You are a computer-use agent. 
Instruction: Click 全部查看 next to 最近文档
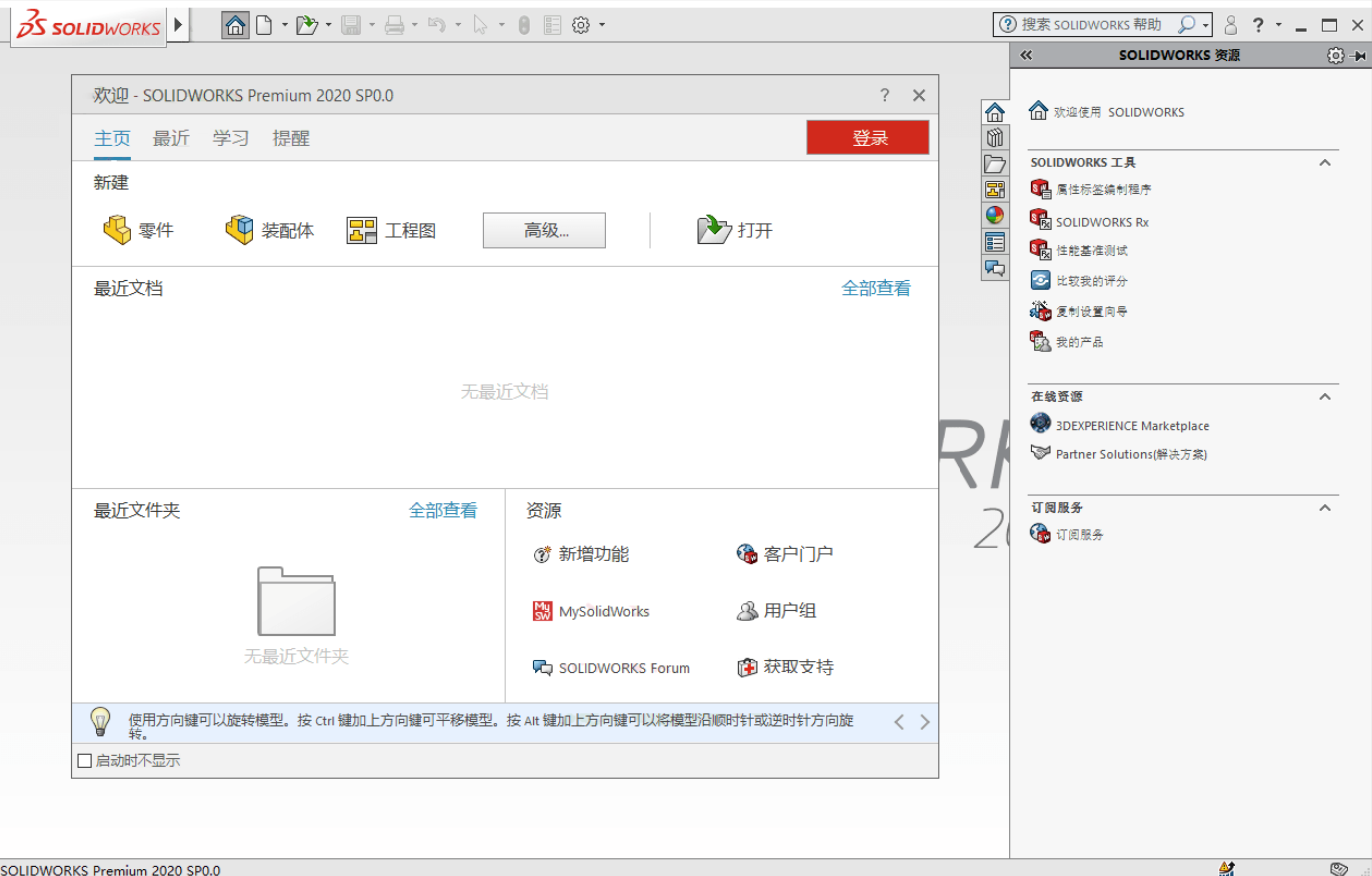pos(876,288)
